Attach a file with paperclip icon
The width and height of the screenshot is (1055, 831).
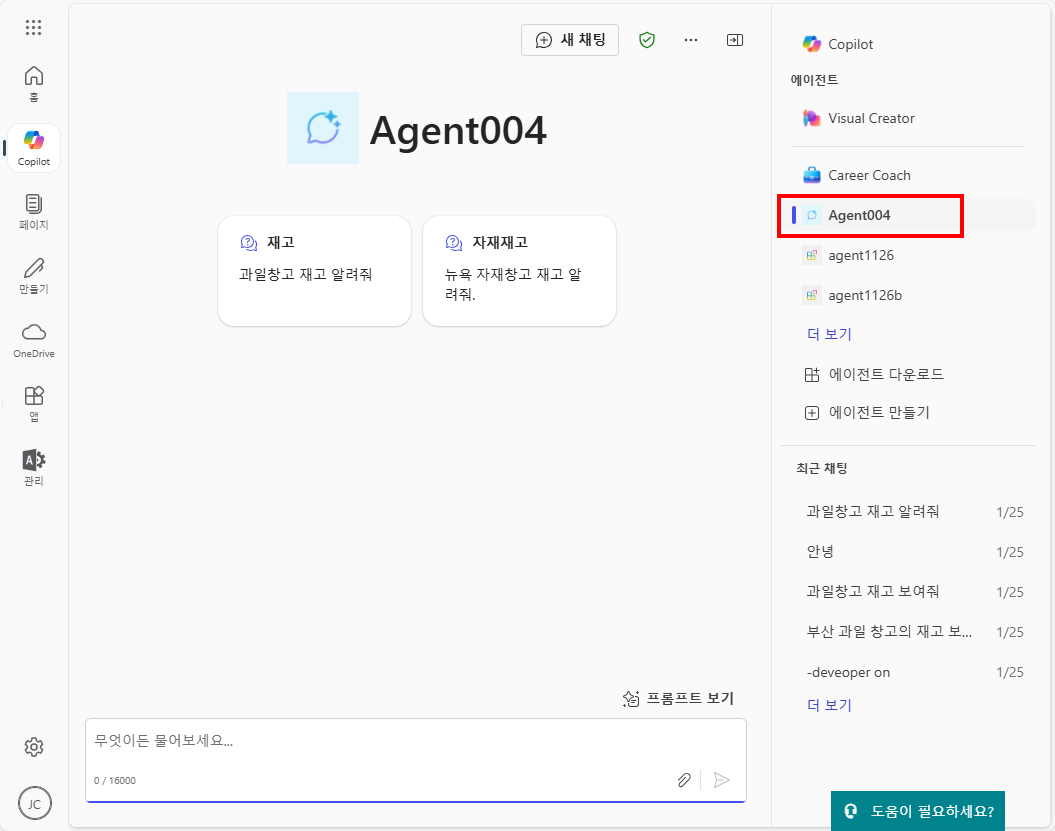coord(684,780)
